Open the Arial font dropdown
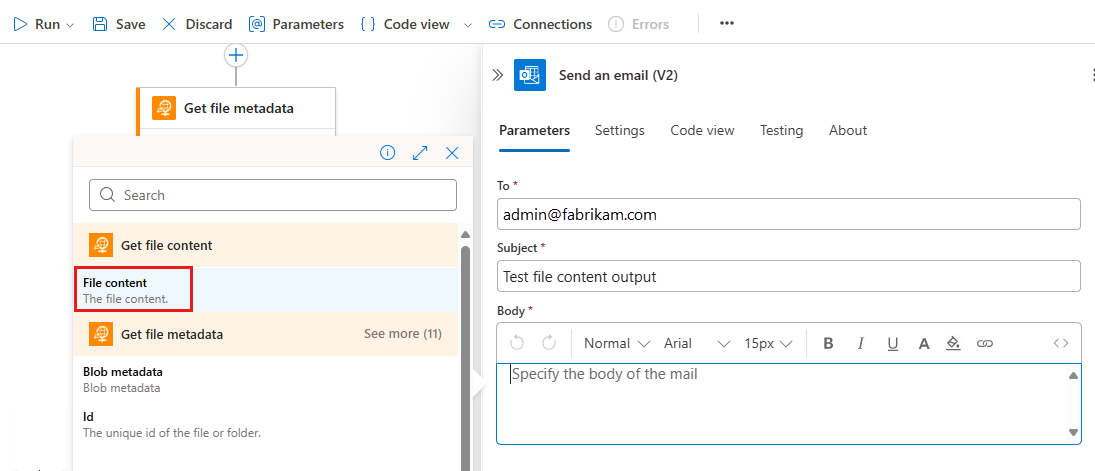 [x=696, y=343]
